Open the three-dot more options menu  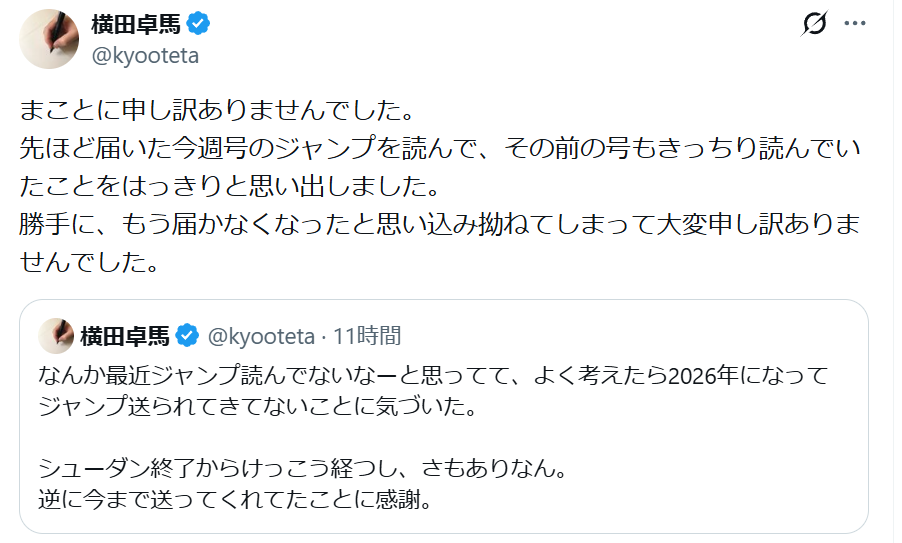tap(855, 24)
